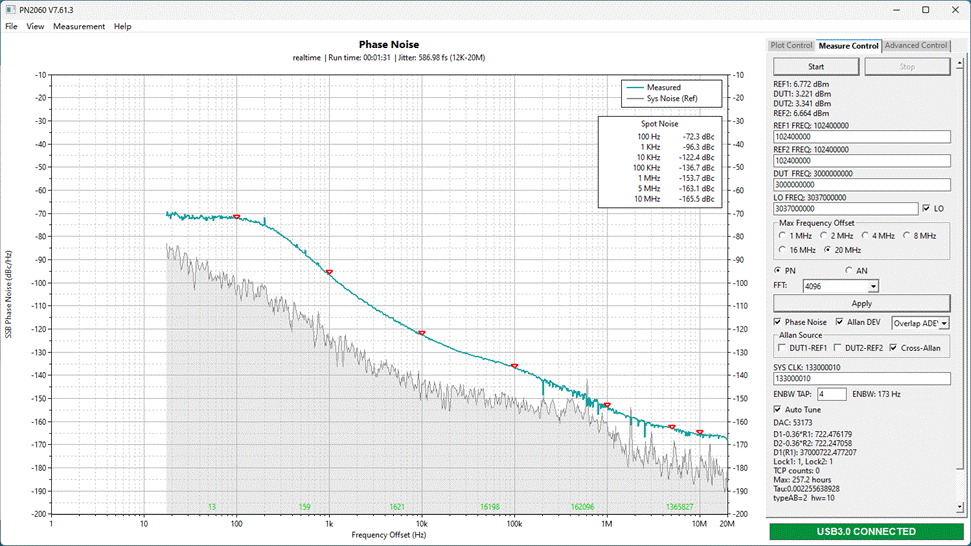Toggle the DUT2-REF2 Allan source checkbox
This screenshot has height=546, width=971.
(838, 348)
